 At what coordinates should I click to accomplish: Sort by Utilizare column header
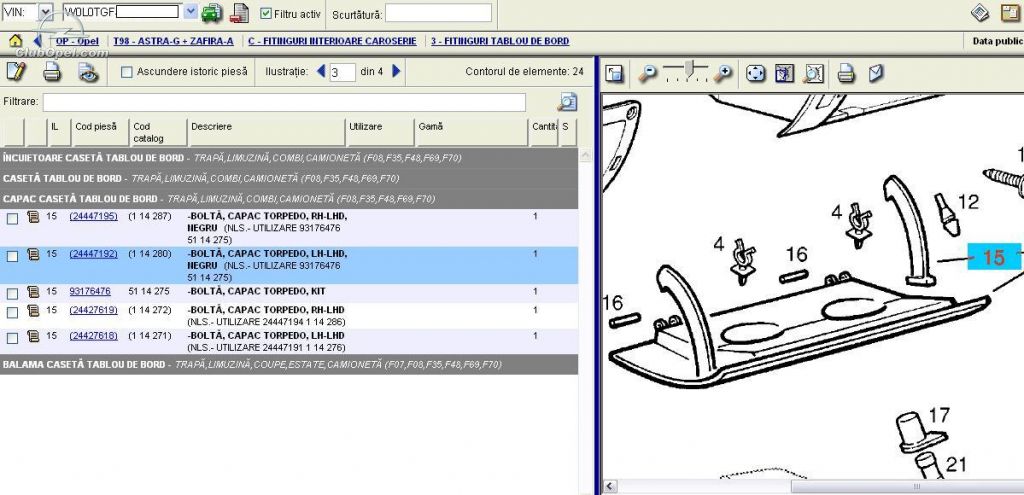click(379, 133)
